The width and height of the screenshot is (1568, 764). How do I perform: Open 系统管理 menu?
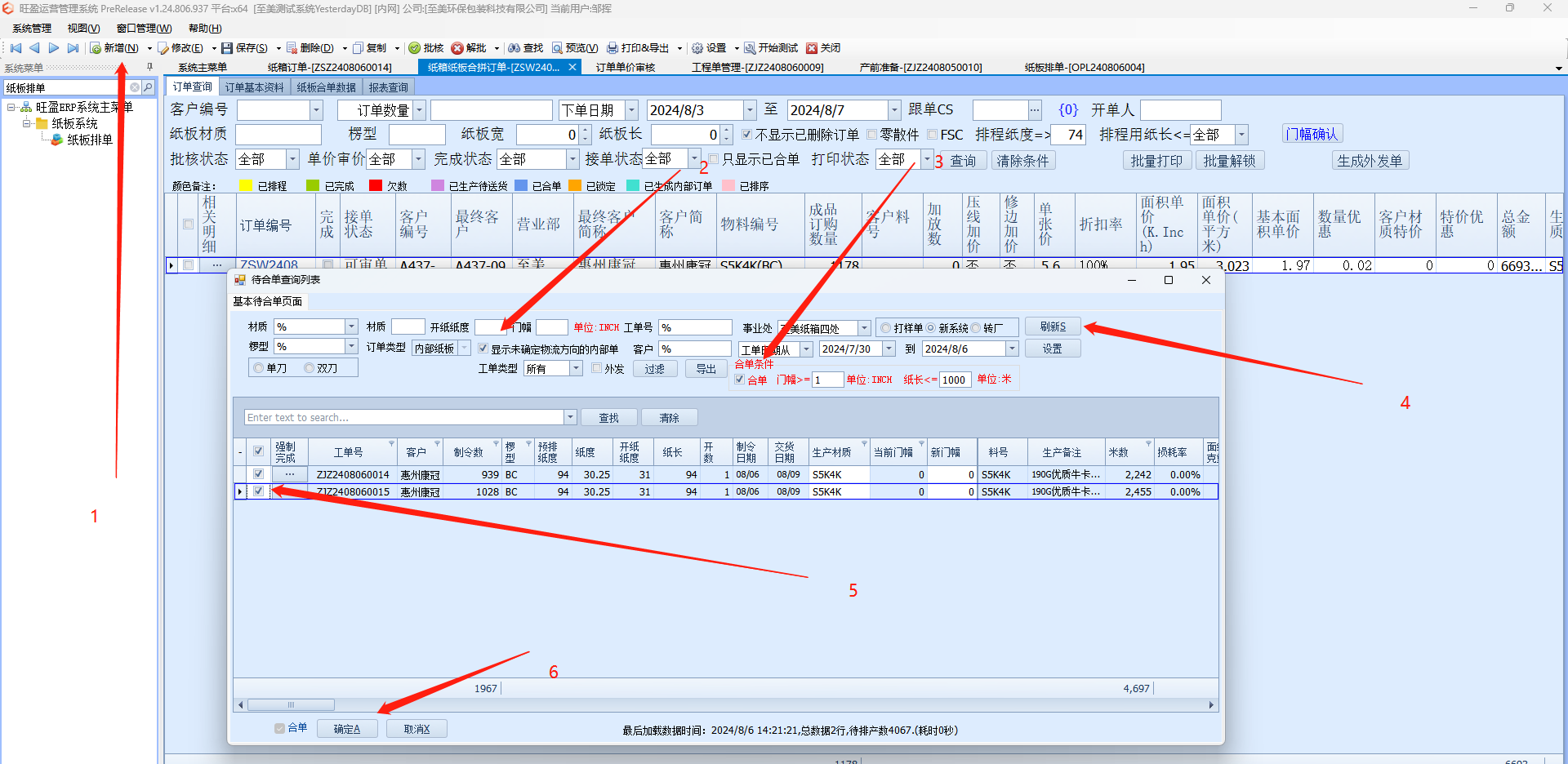31,28
